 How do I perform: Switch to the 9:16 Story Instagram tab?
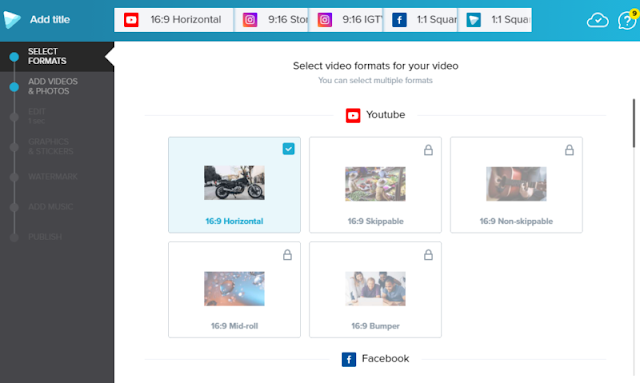271,20
